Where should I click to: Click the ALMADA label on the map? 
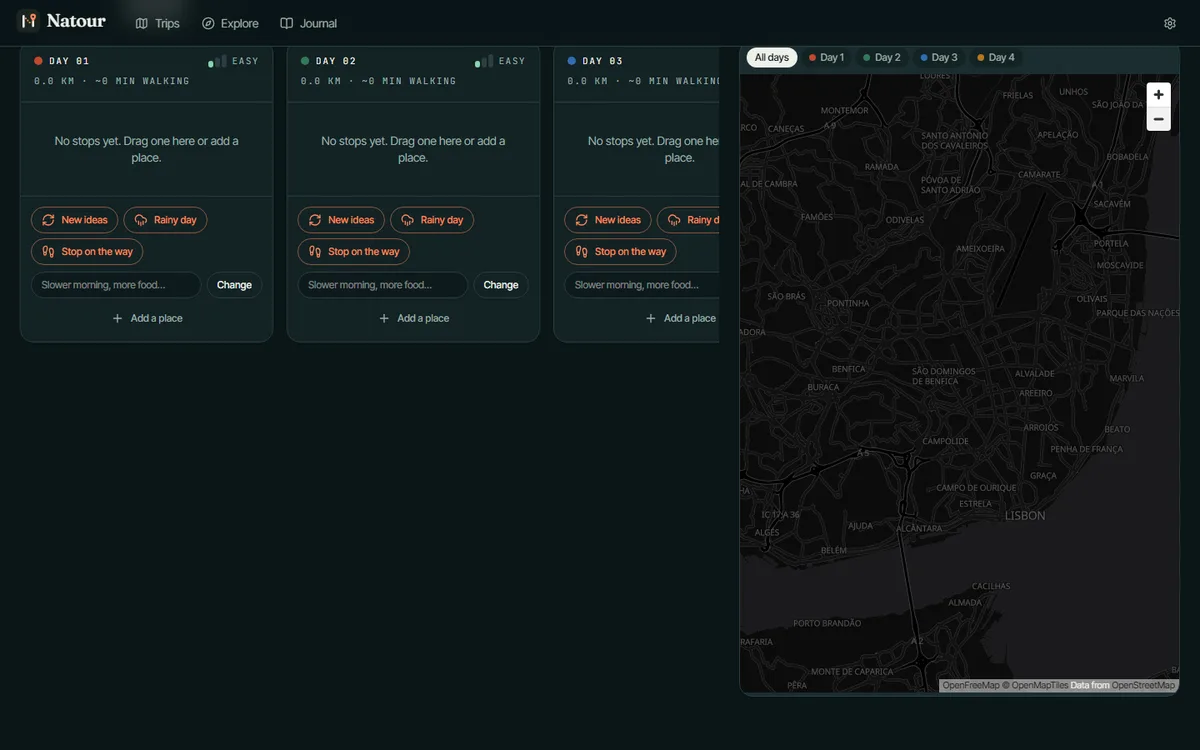point(965,602)
